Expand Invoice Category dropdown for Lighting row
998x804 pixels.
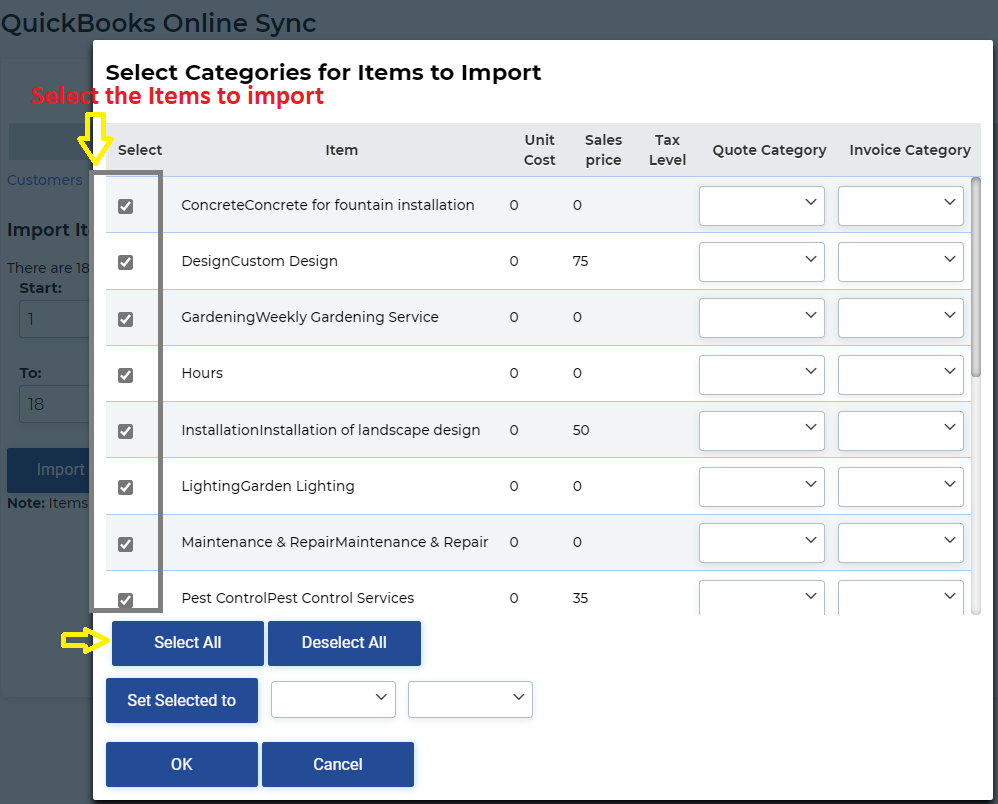pyautogui.click(x=901, y=486)
